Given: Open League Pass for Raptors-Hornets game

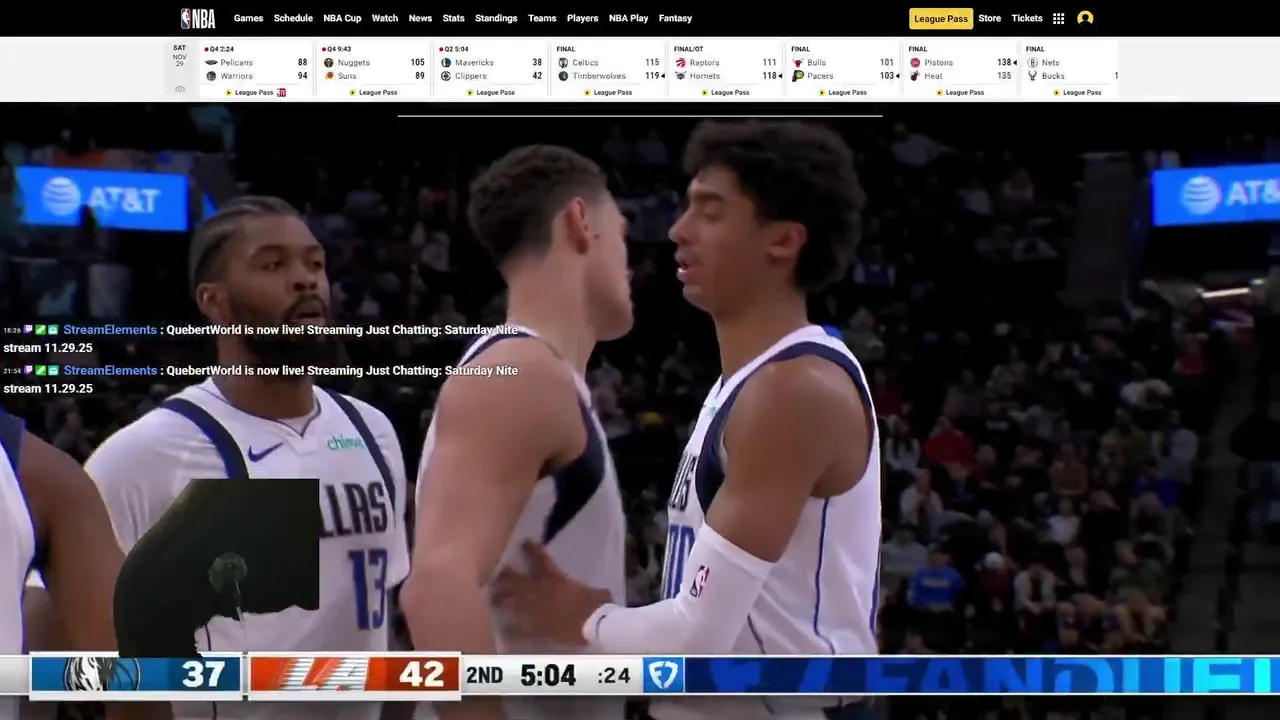Looking at the screenshot, I should pos(725,92).
